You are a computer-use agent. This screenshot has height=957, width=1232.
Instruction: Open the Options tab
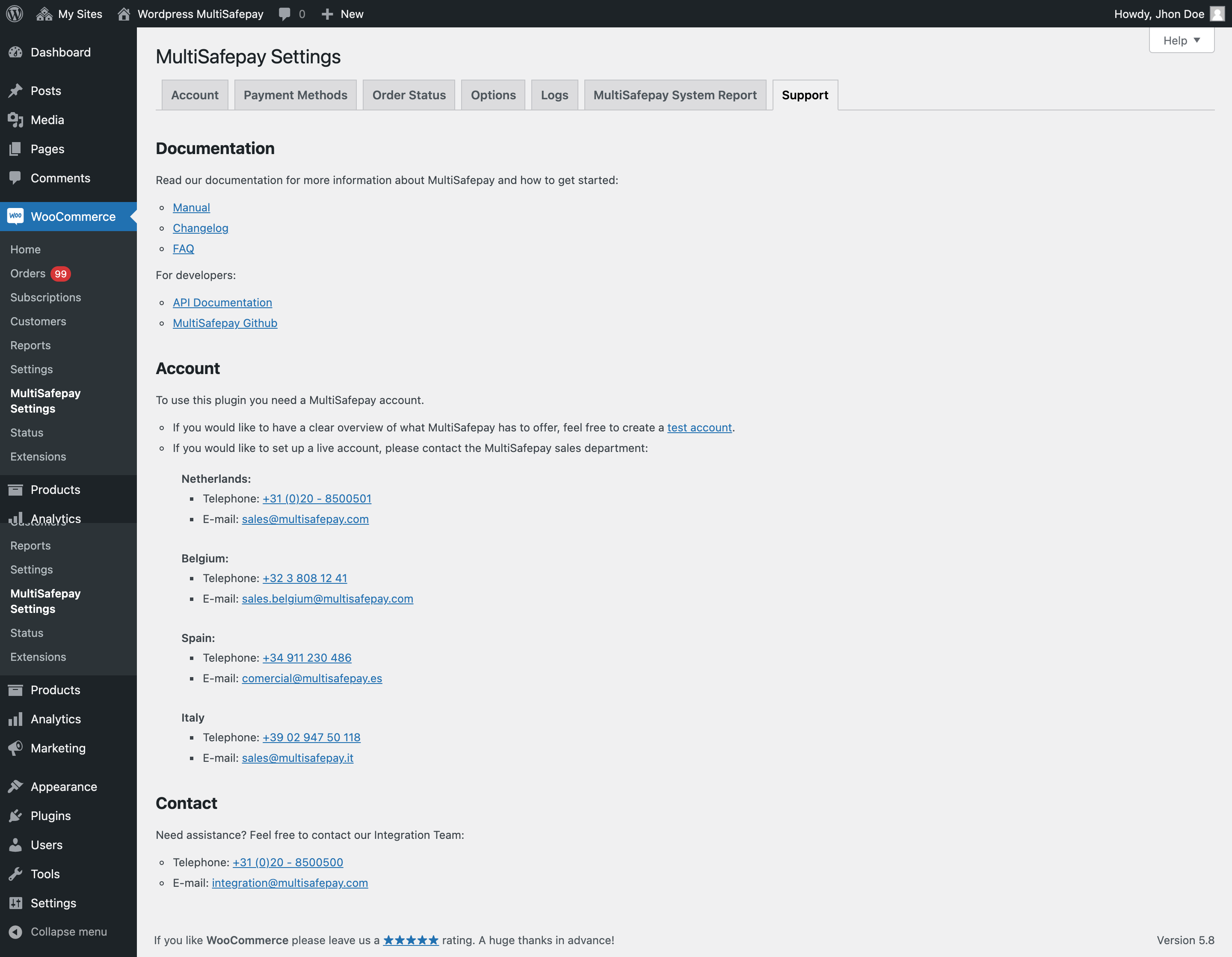[x=493, y=95]
